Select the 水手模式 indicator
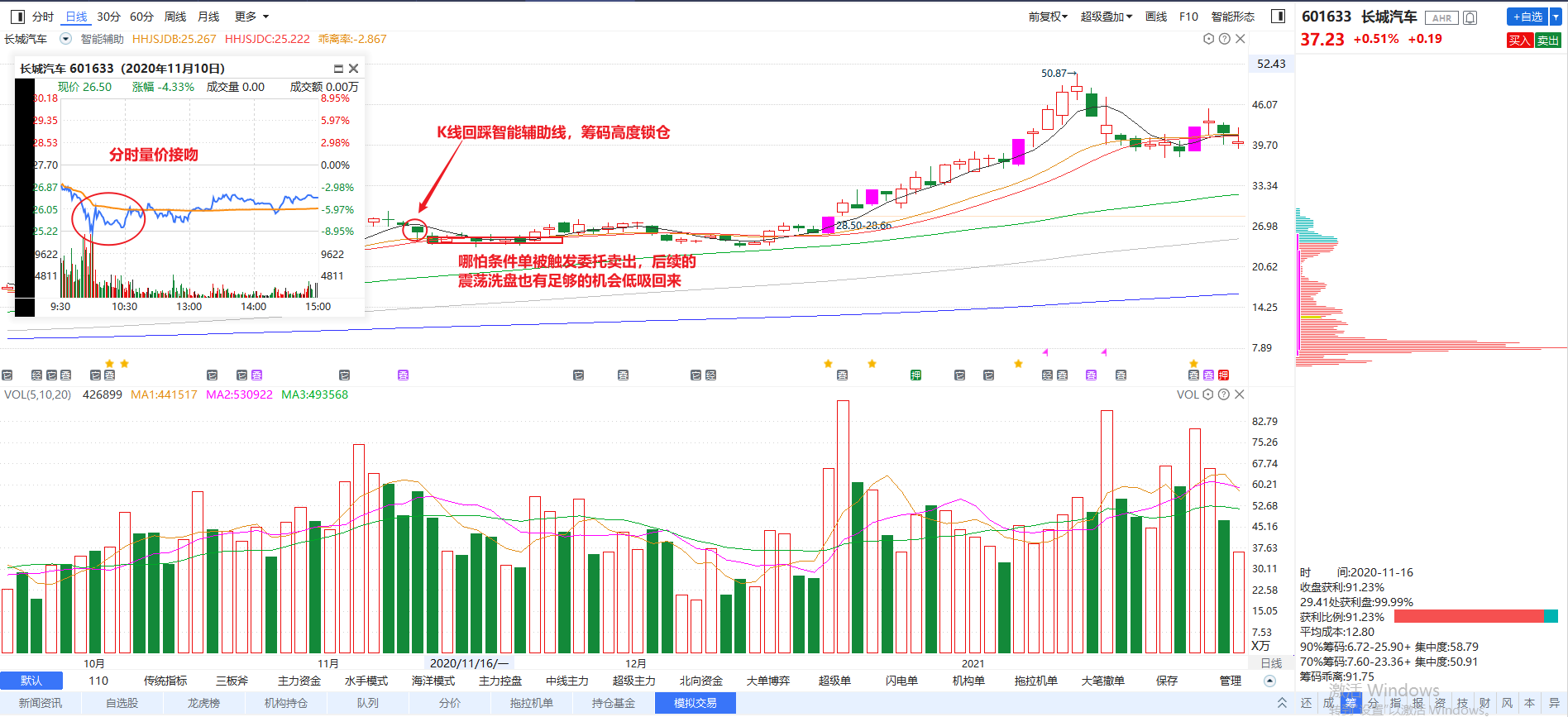This screenshot has width=1568, height=717. tap(366, 681)
